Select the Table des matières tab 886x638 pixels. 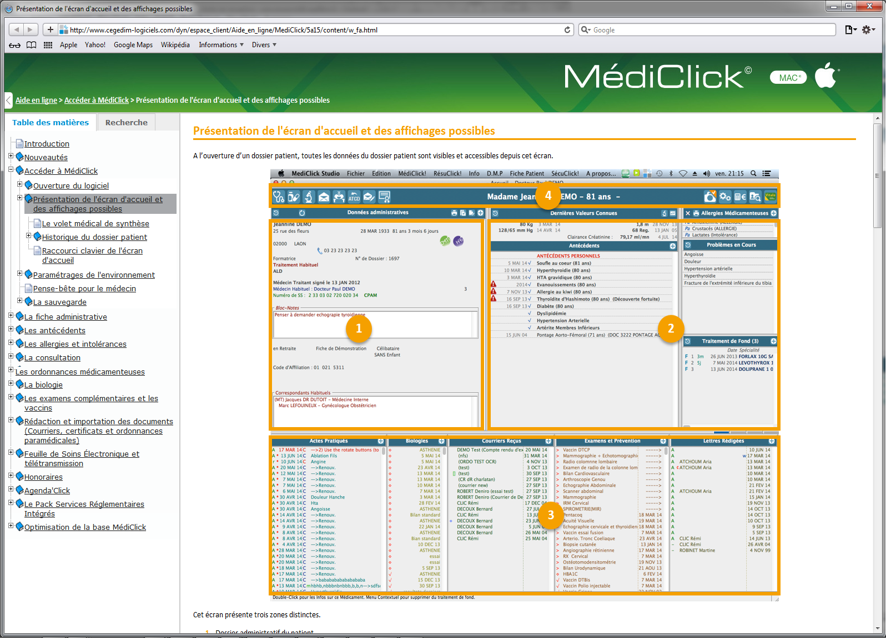(50, 122)
